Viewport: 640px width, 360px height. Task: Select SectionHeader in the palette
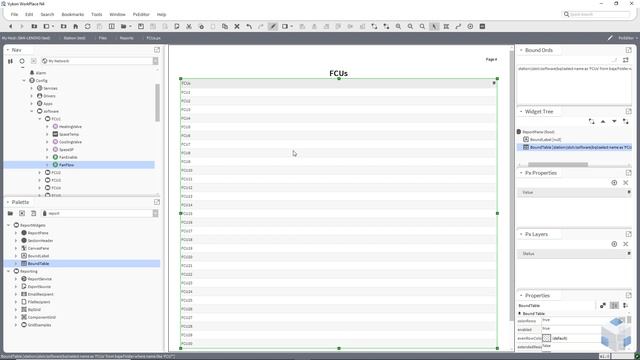(37, 241)
